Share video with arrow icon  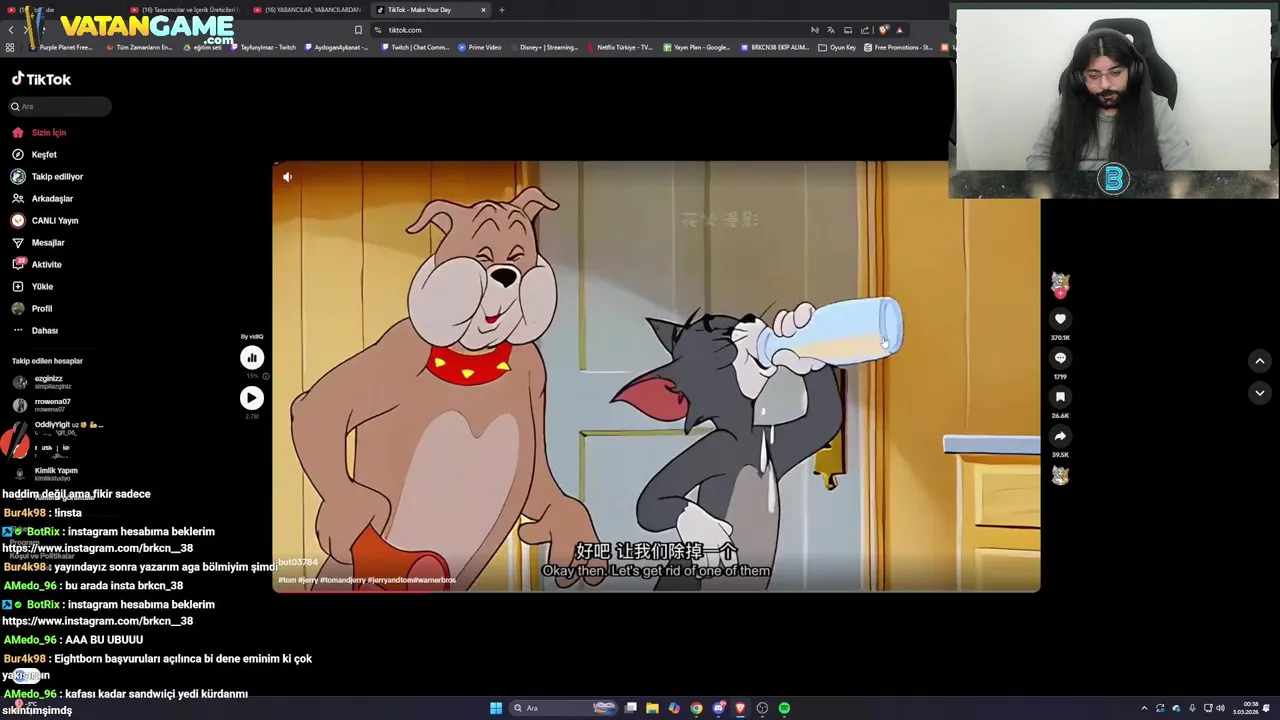tap(1060, 436)
